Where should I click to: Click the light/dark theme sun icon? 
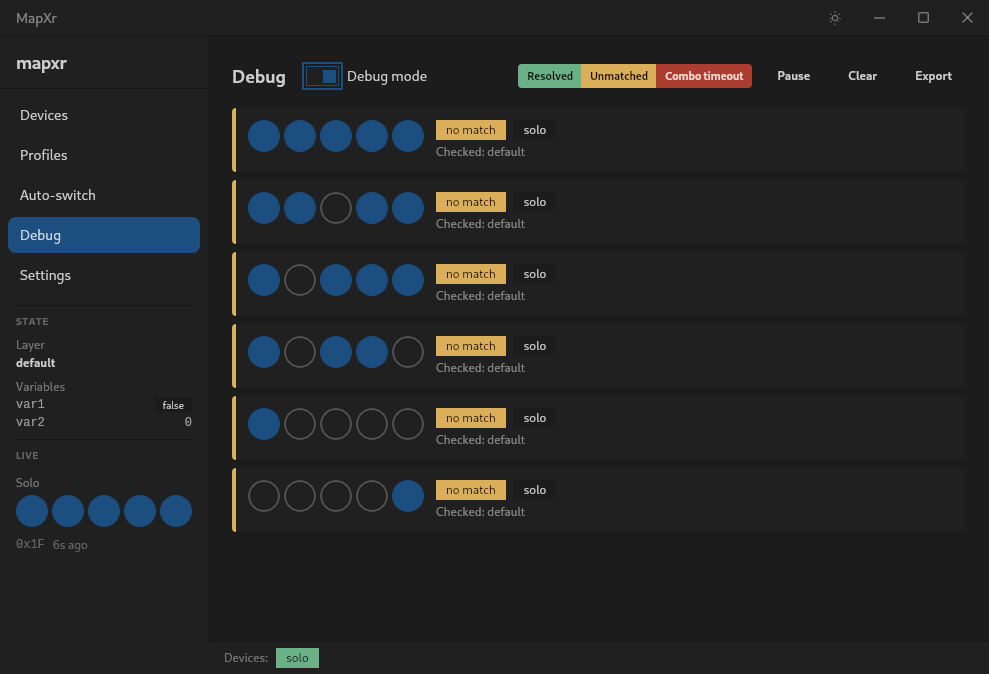point(835,18)
